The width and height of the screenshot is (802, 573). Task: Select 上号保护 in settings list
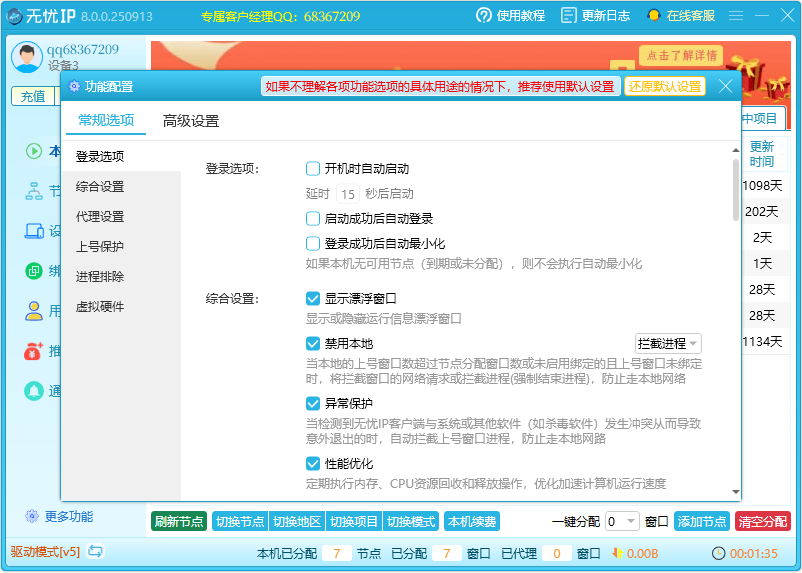(121, 247)
